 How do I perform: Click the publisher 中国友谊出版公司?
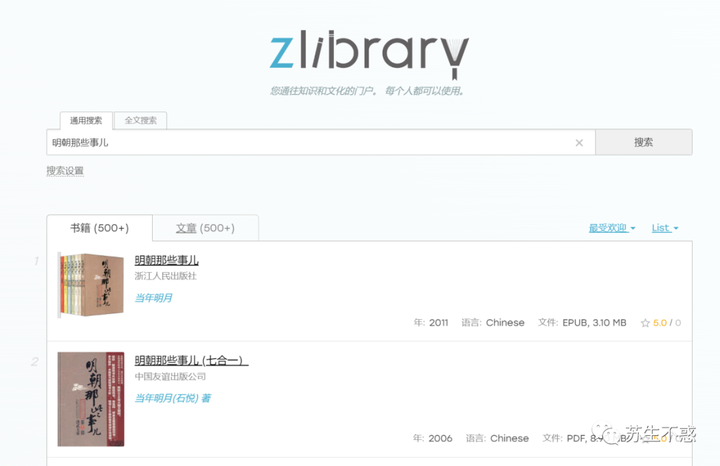tap(170, 376)
